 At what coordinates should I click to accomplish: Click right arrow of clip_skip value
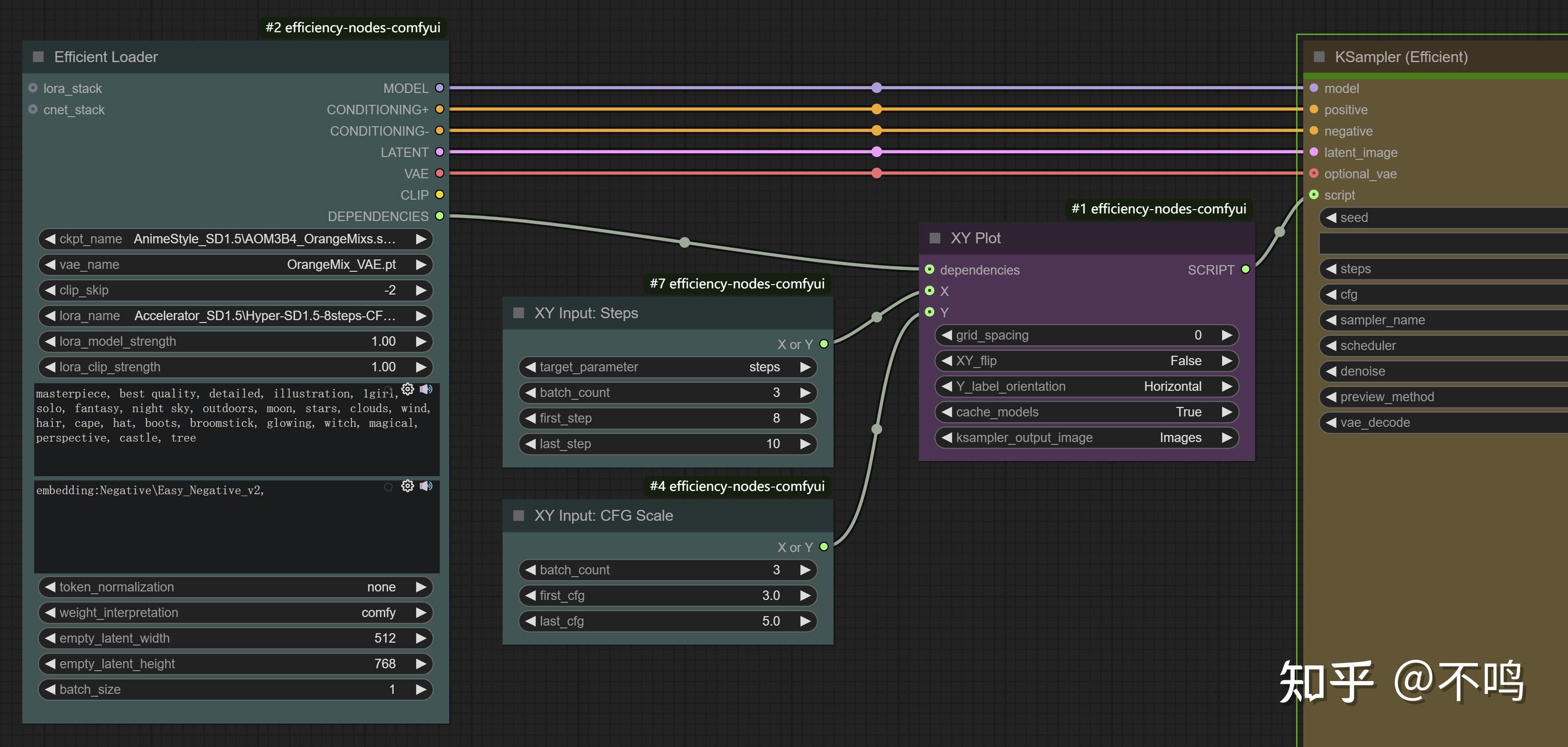pos(421,290)
